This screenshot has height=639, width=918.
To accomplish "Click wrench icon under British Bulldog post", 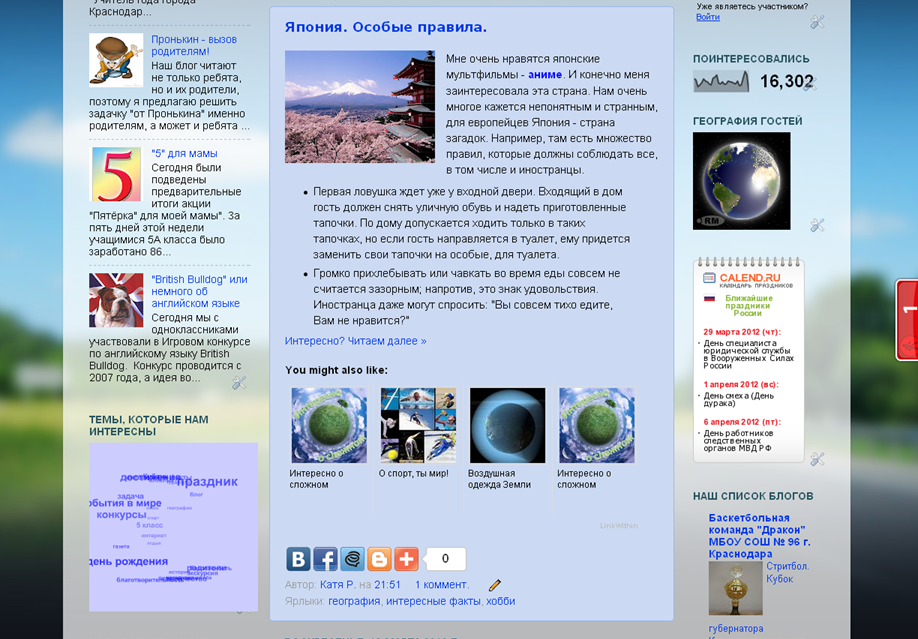I will click(239, 382).
